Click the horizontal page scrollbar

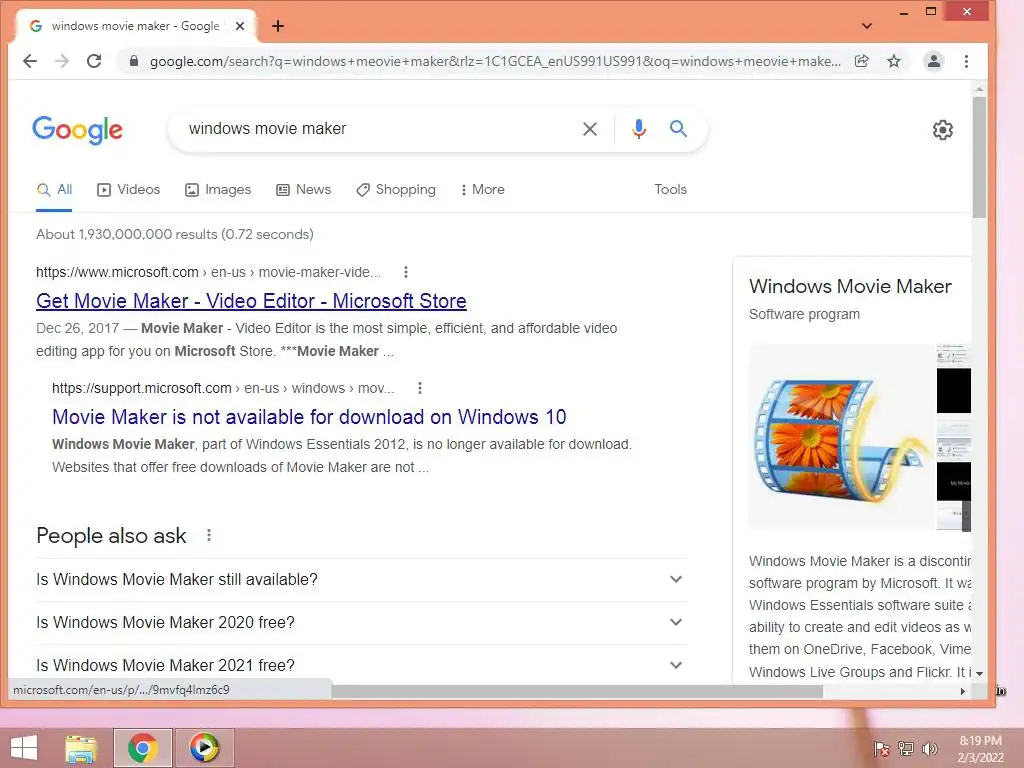(x=577, y=692)
